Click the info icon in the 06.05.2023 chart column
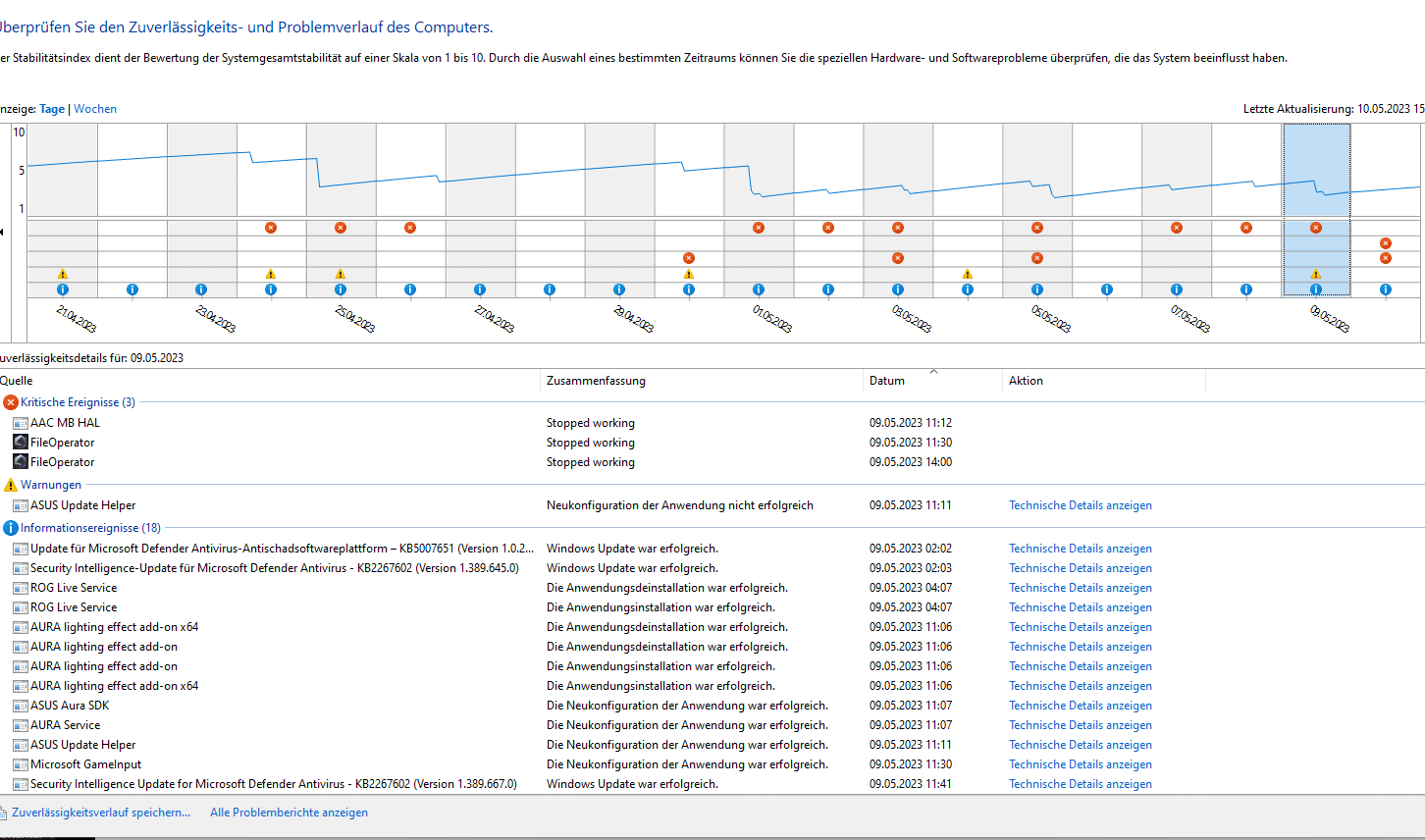The width and height of the screenshot is (1425, 840). point(1107,289)
